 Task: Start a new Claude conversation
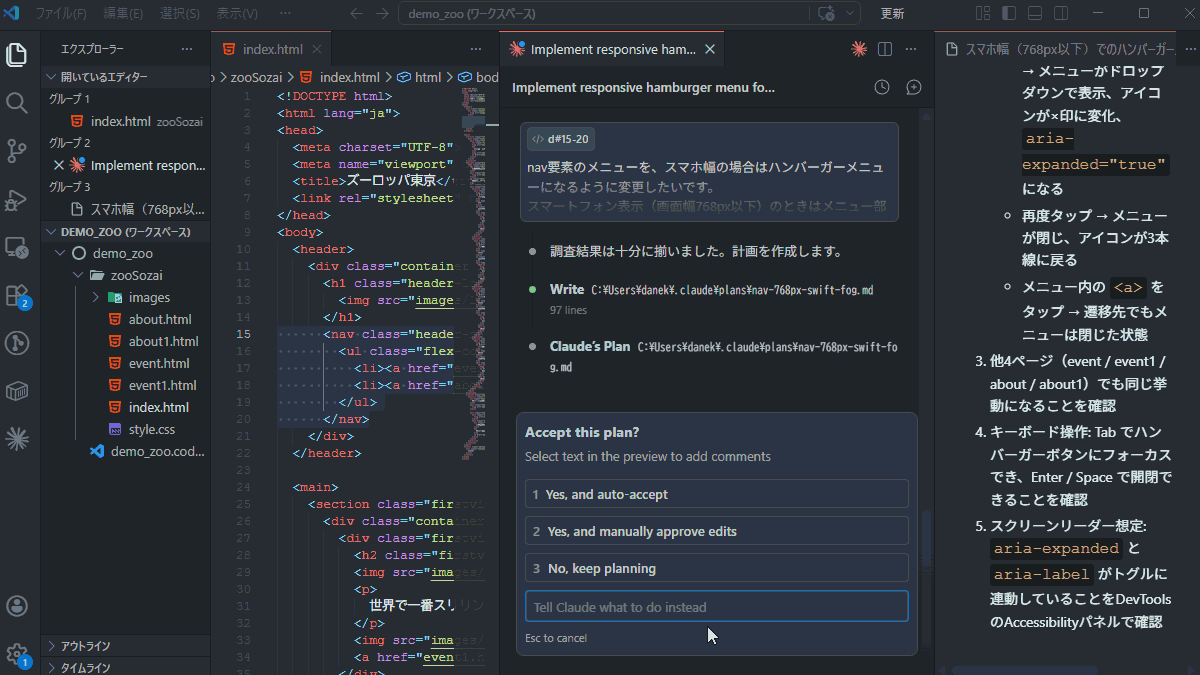coord(913,87)
